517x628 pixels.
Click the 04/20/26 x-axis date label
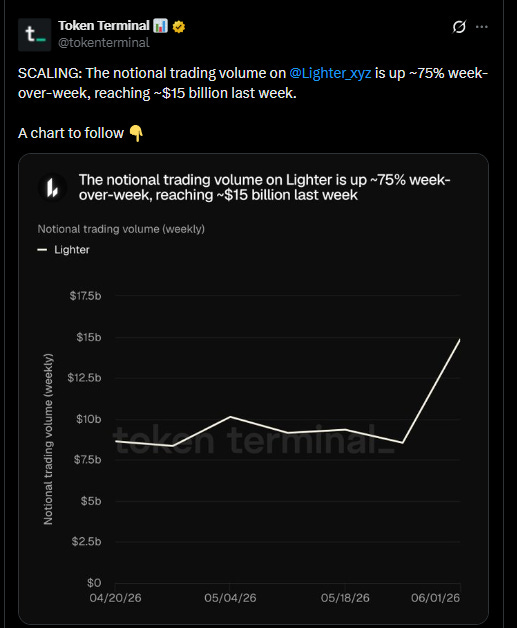pos(115,598)
